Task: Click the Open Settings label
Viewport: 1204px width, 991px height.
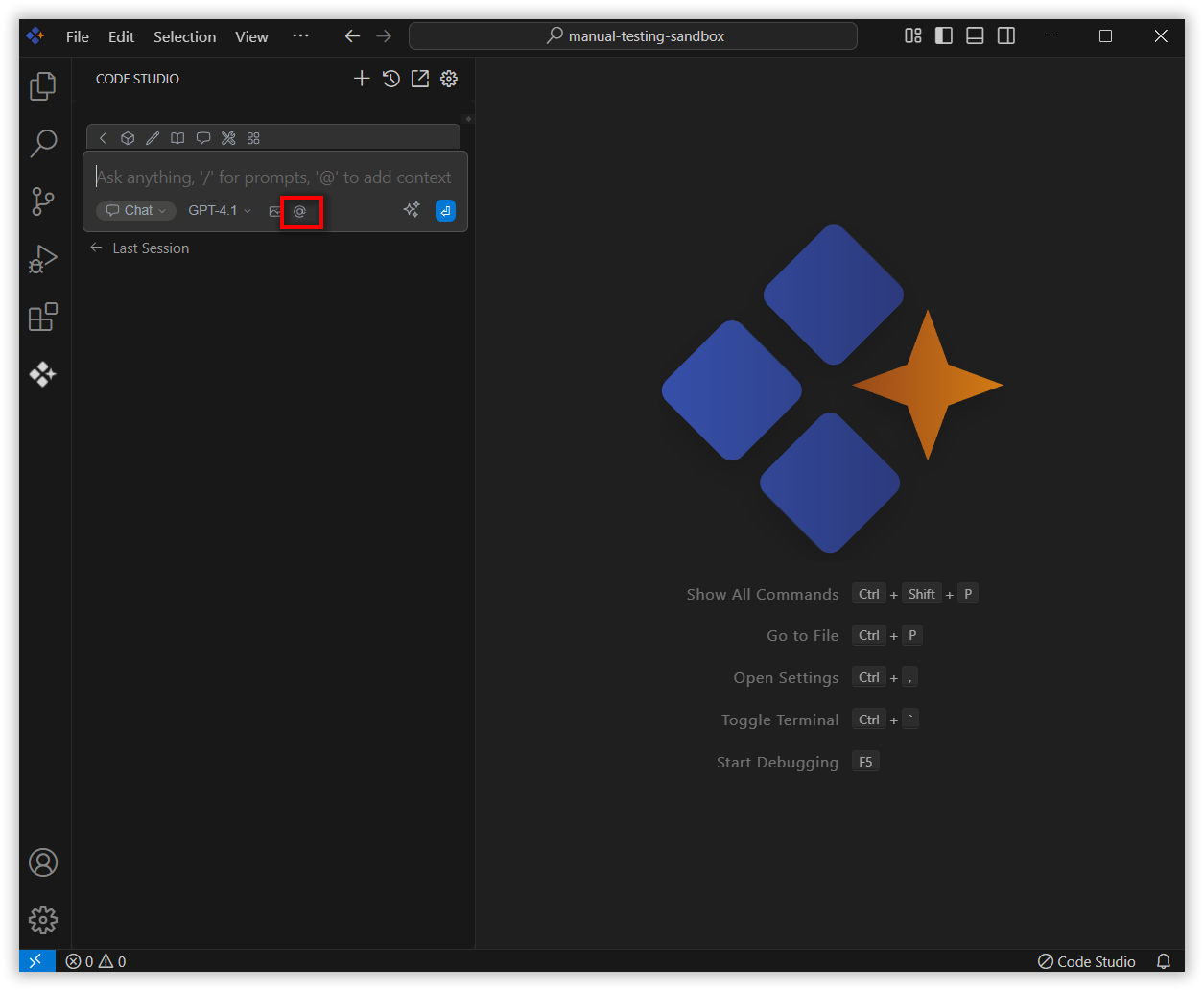Action: coord(787,677)
